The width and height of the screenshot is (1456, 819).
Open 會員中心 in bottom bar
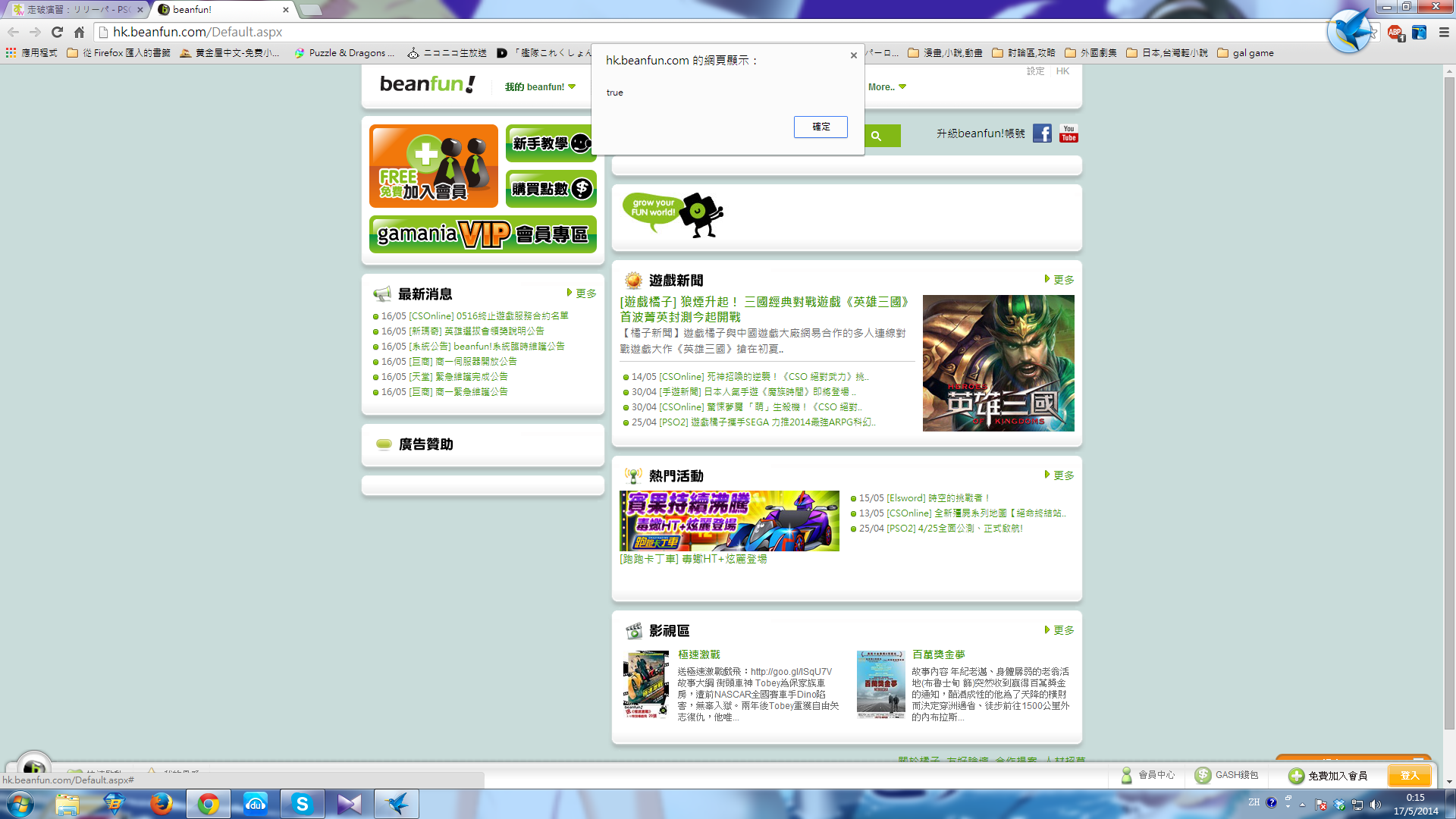tap(1147, 775)
